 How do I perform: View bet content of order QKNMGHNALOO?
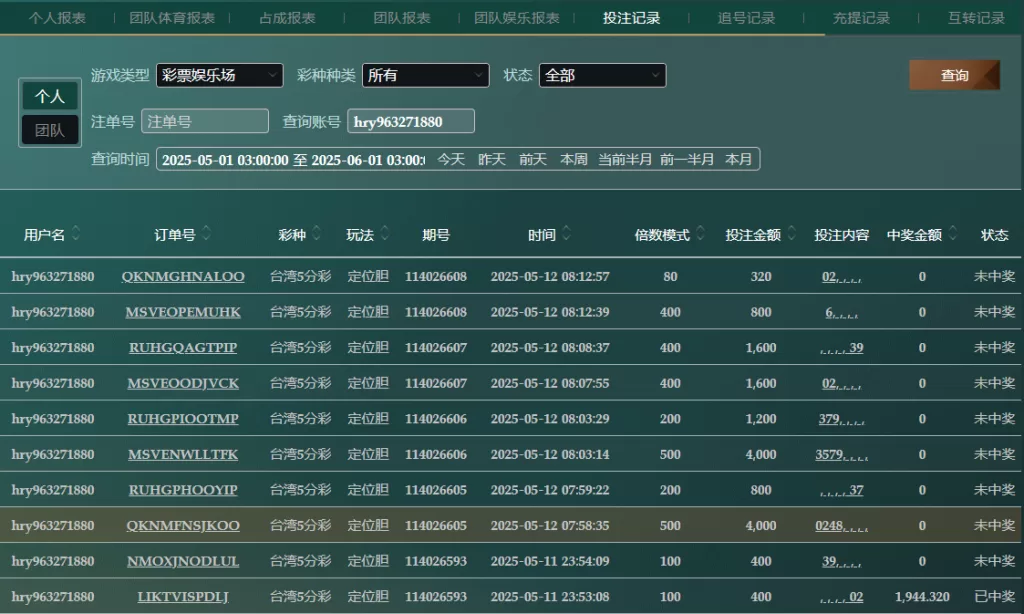pyautogui.click(x=841, y=276)
